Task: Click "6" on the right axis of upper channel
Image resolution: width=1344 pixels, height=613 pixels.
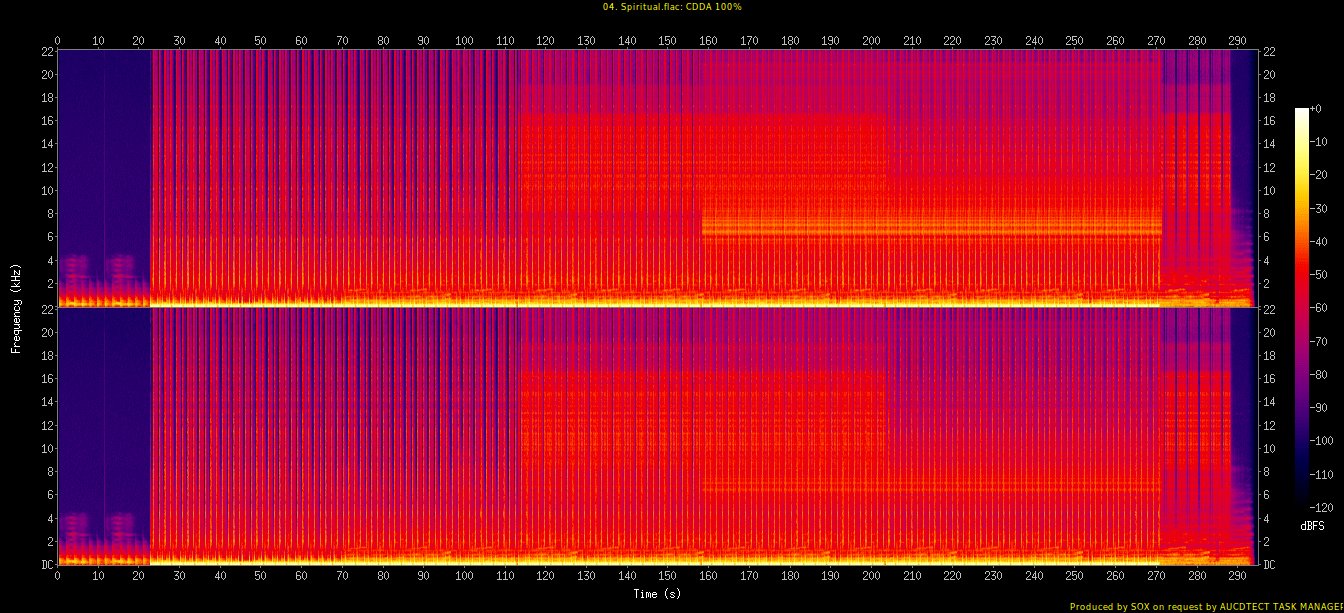Action: pos(1267,237)
